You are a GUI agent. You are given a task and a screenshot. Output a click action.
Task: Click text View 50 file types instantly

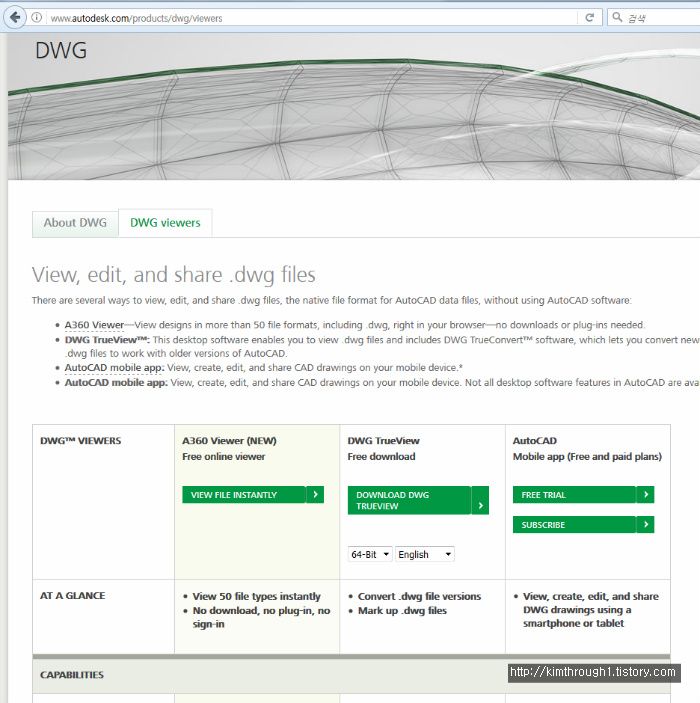click(257, 596)
